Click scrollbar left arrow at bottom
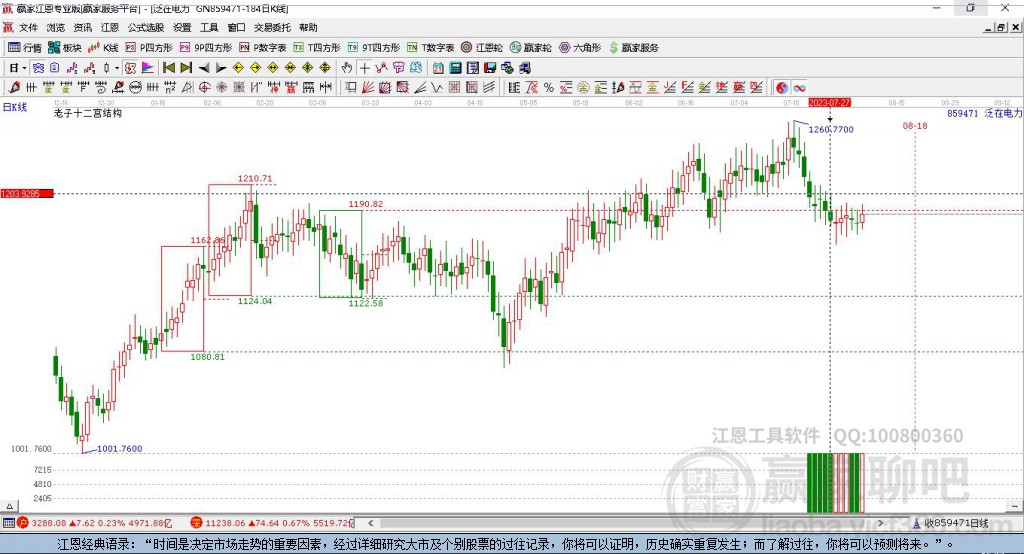This screenshot has height=554, width=1024. coord(371,523)
